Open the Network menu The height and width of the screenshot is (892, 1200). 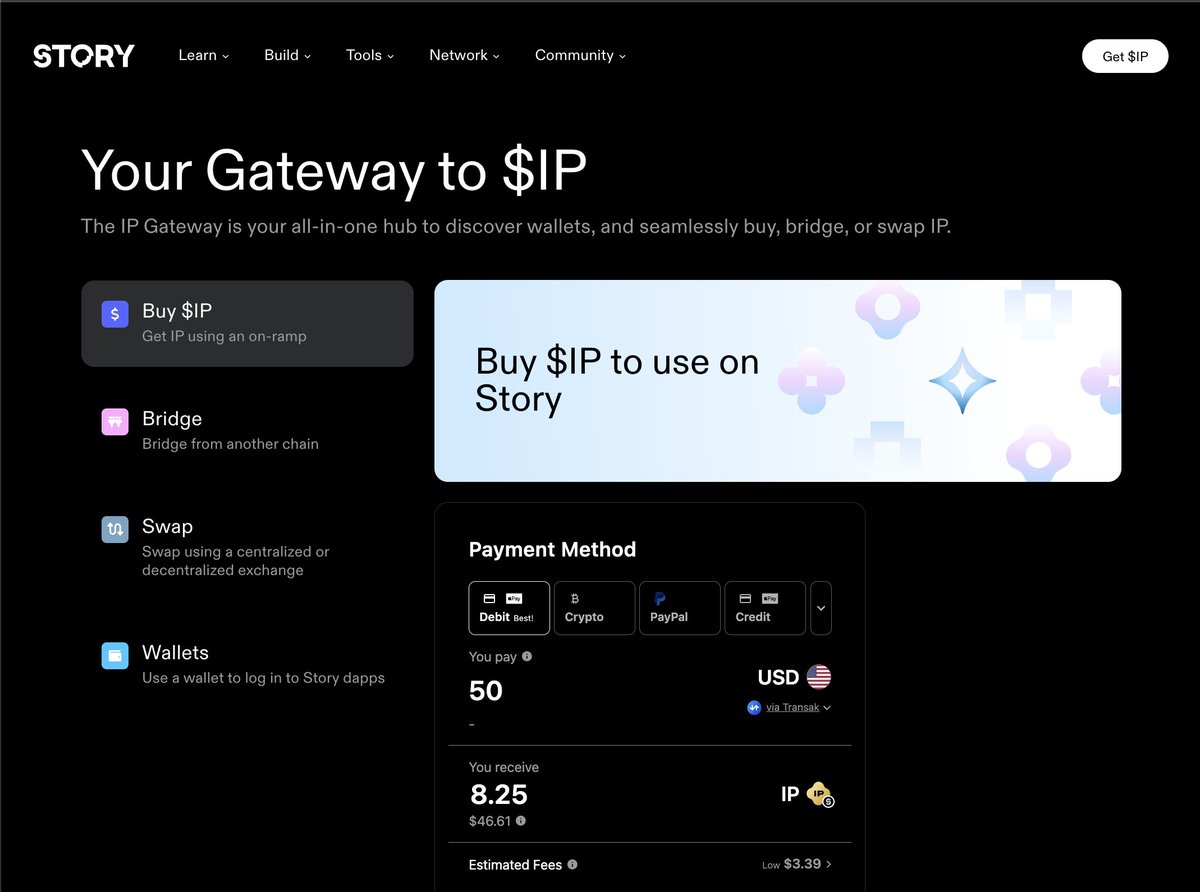465,55
